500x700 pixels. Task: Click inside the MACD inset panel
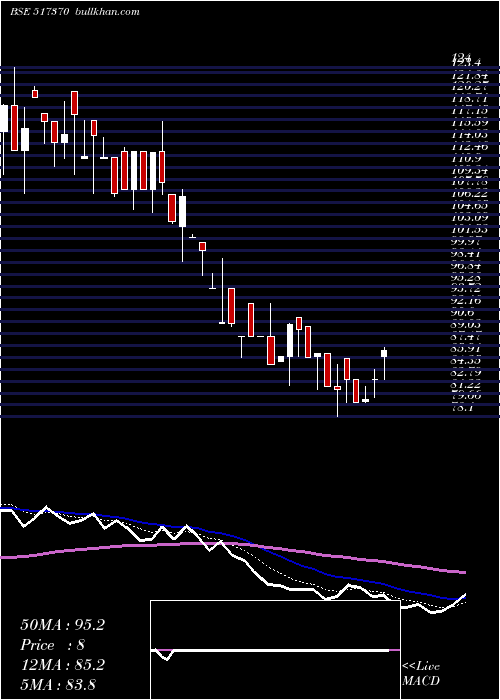(x=275, y=650)
